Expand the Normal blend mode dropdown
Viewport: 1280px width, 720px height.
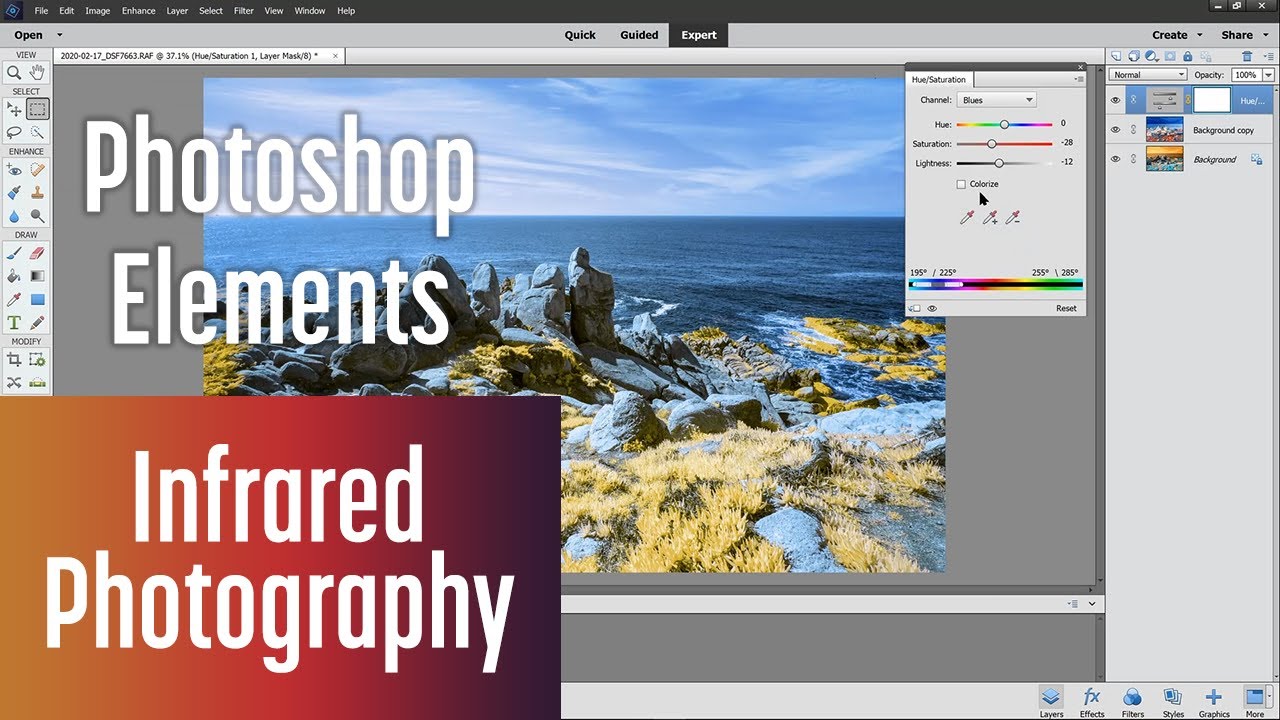tap(1148, 75)
